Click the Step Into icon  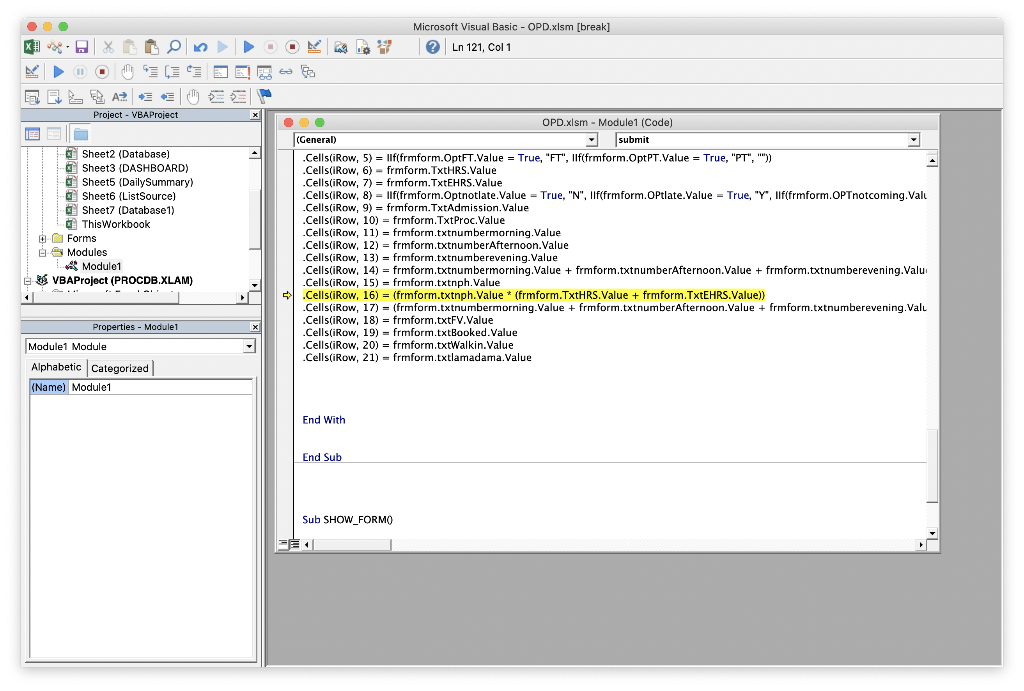click(x=150, y=72)
